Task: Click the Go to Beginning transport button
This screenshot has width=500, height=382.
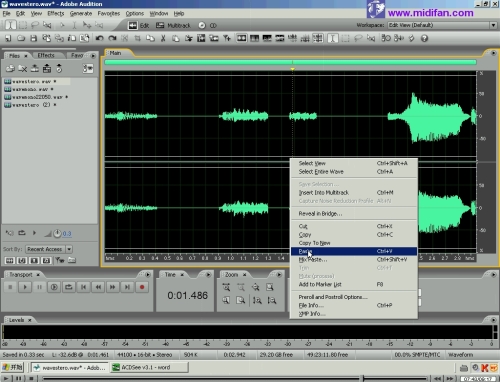Action: coord(83,287)
